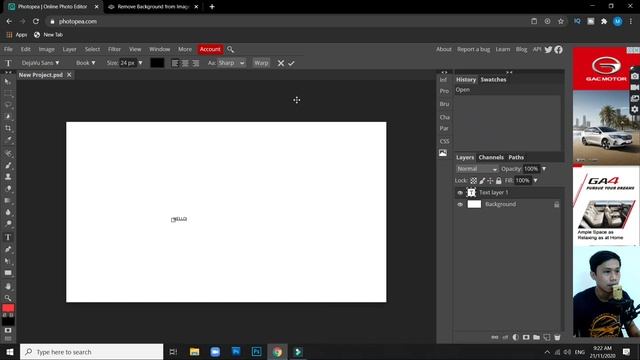Open the DejaVu Sans font dropdown
Screen dimensions: 640x360
[40, 63]
